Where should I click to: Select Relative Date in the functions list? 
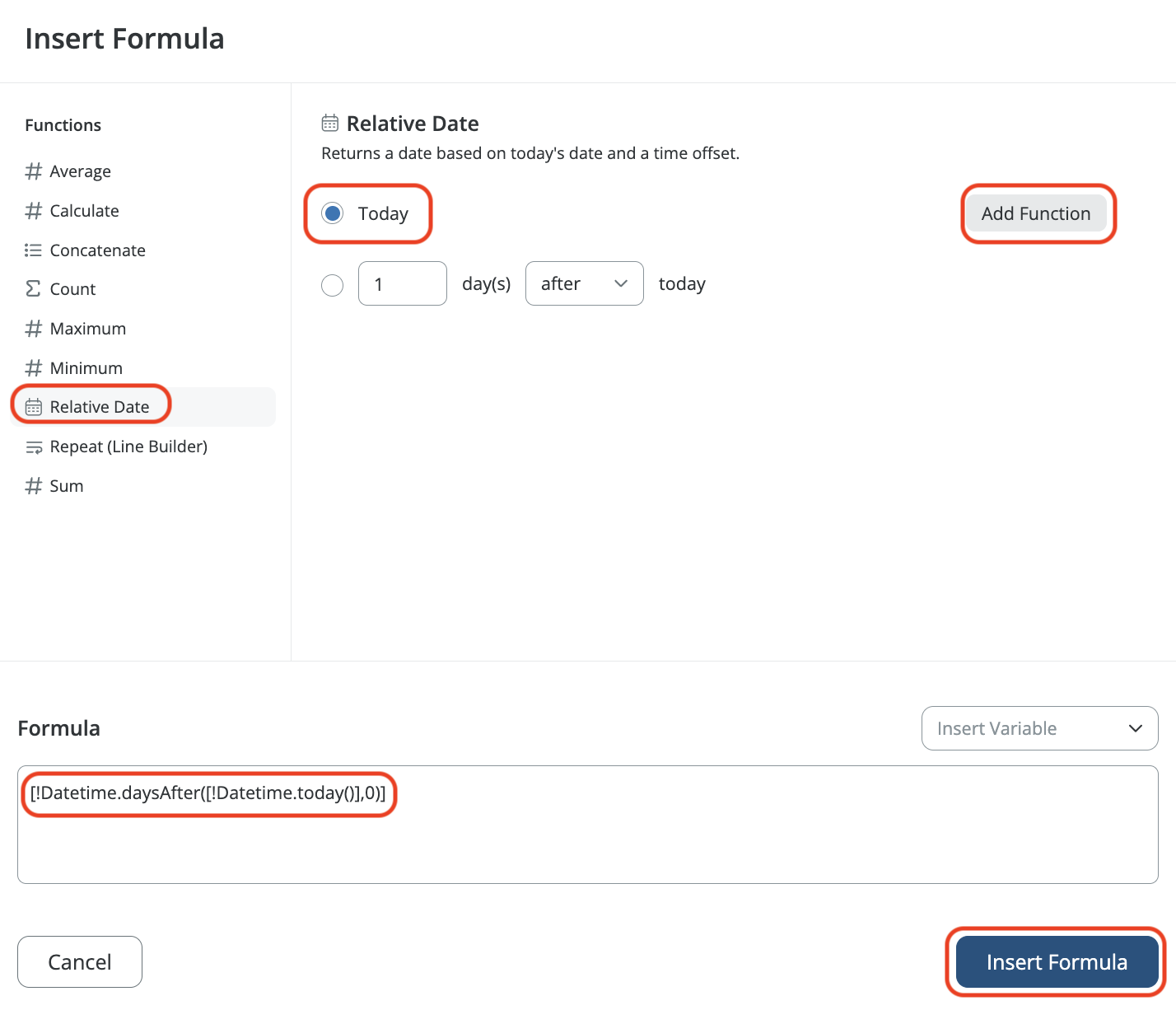(x=143, y=407)
